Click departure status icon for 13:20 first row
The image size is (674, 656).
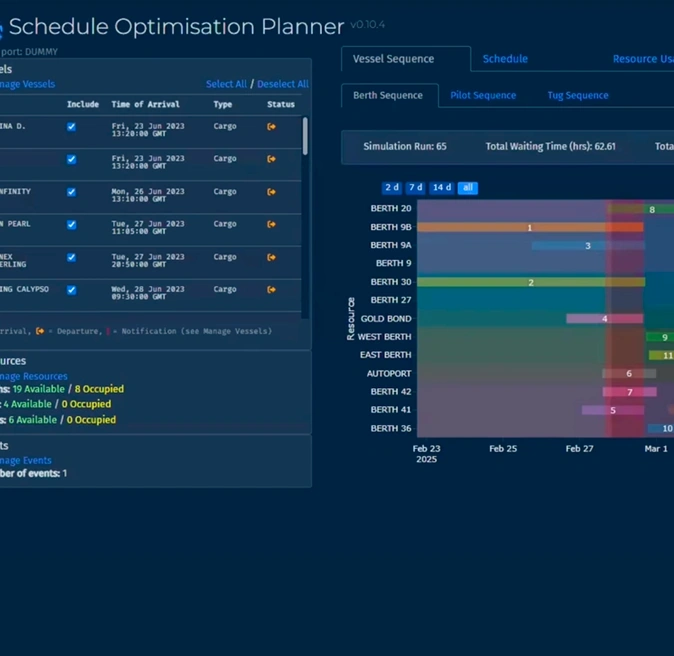pos(271,126)
